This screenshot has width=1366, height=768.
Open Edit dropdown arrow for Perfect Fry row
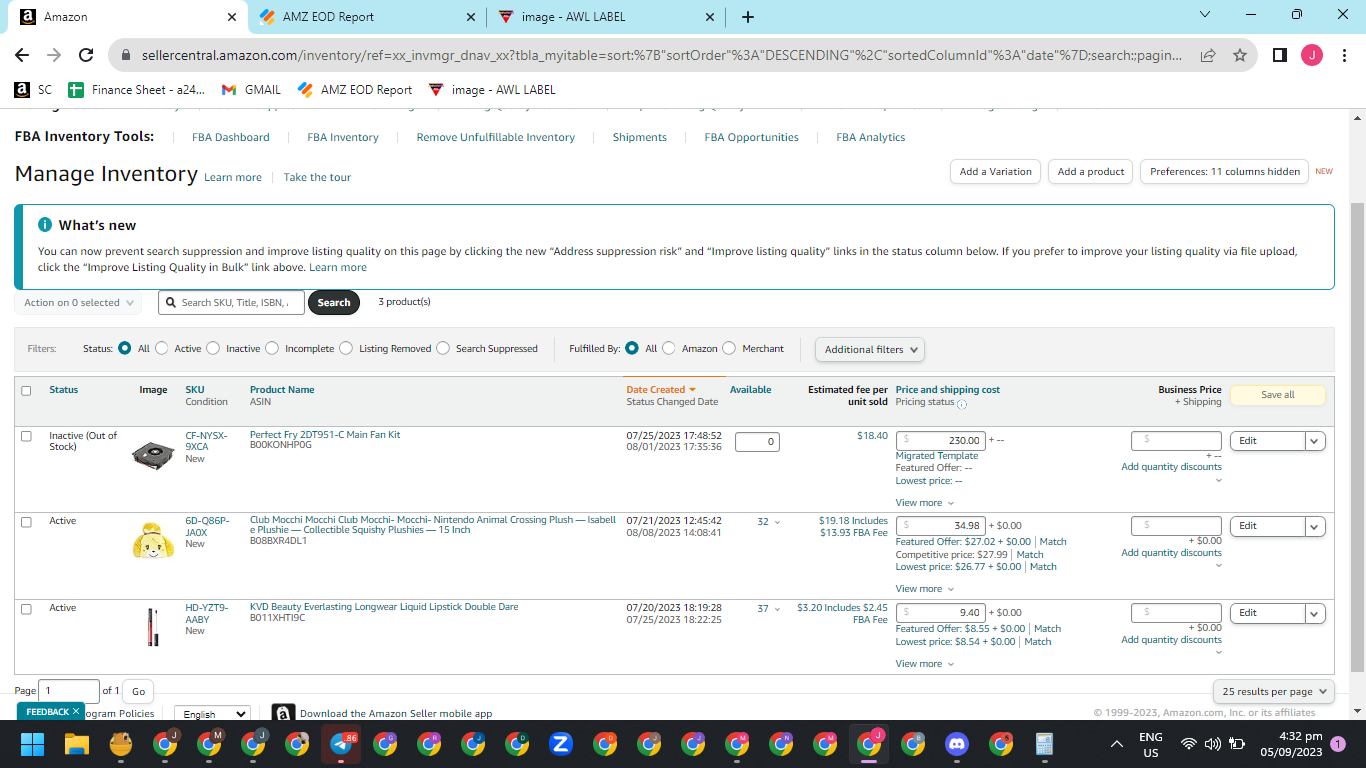point(1315,441)
